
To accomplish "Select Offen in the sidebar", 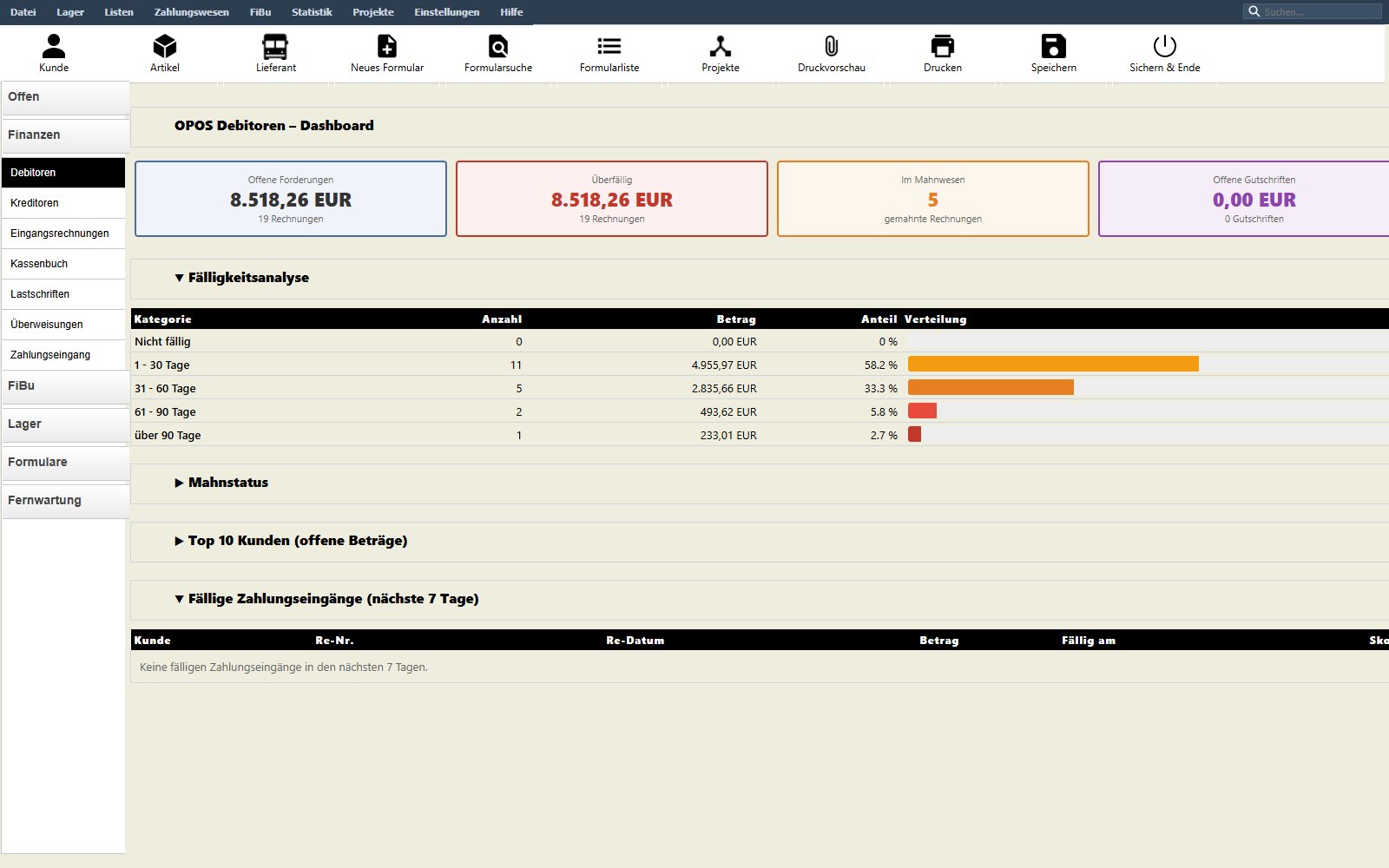I will click(x=65, y=97).
